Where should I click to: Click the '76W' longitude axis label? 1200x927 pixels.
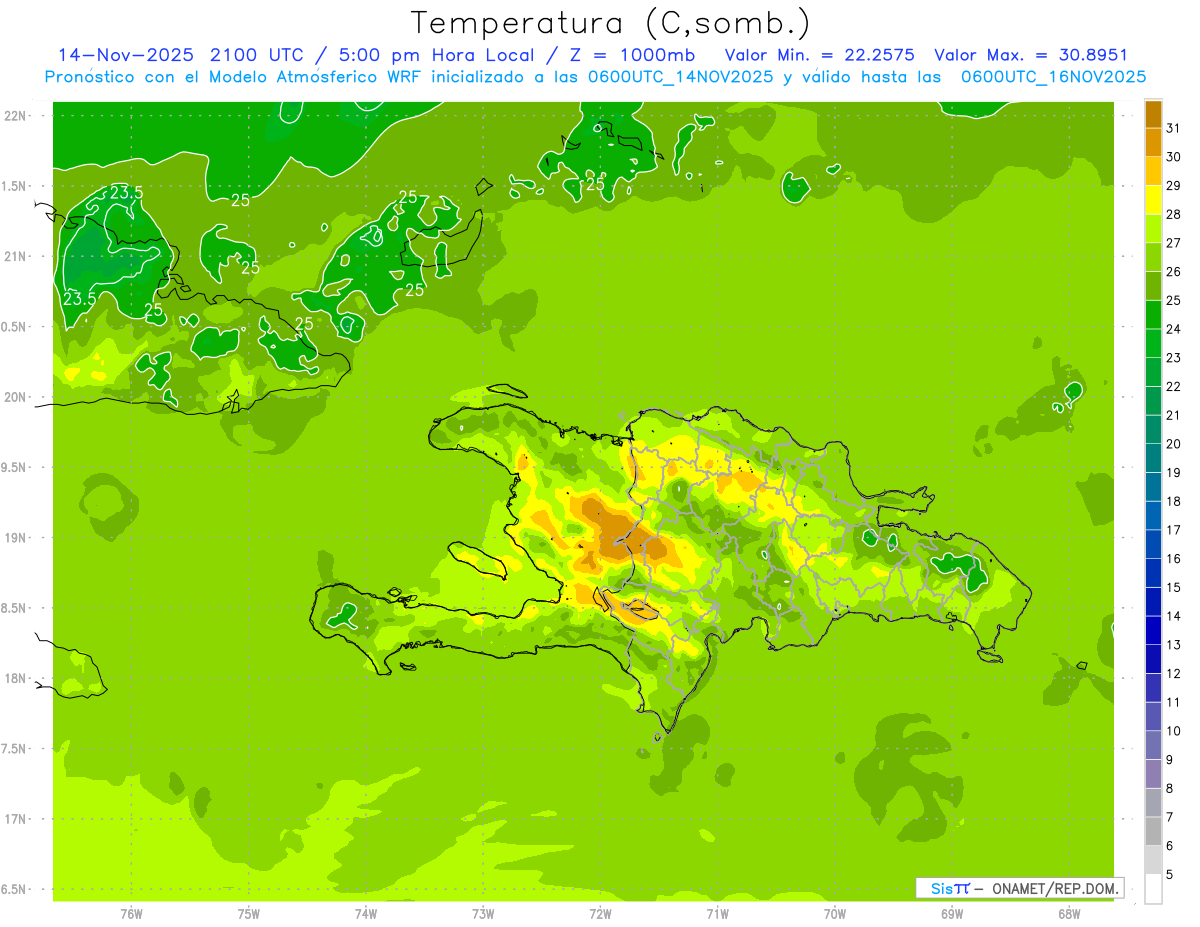tap(131, 913)
